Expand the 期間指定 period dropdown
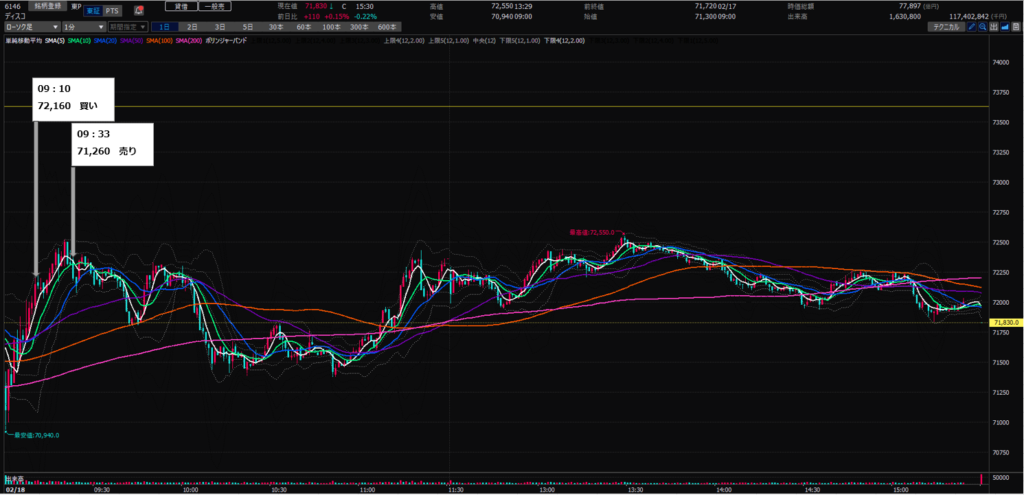Screen dimensions: 1024x495 pyautogui.click(x=128, y=27)
